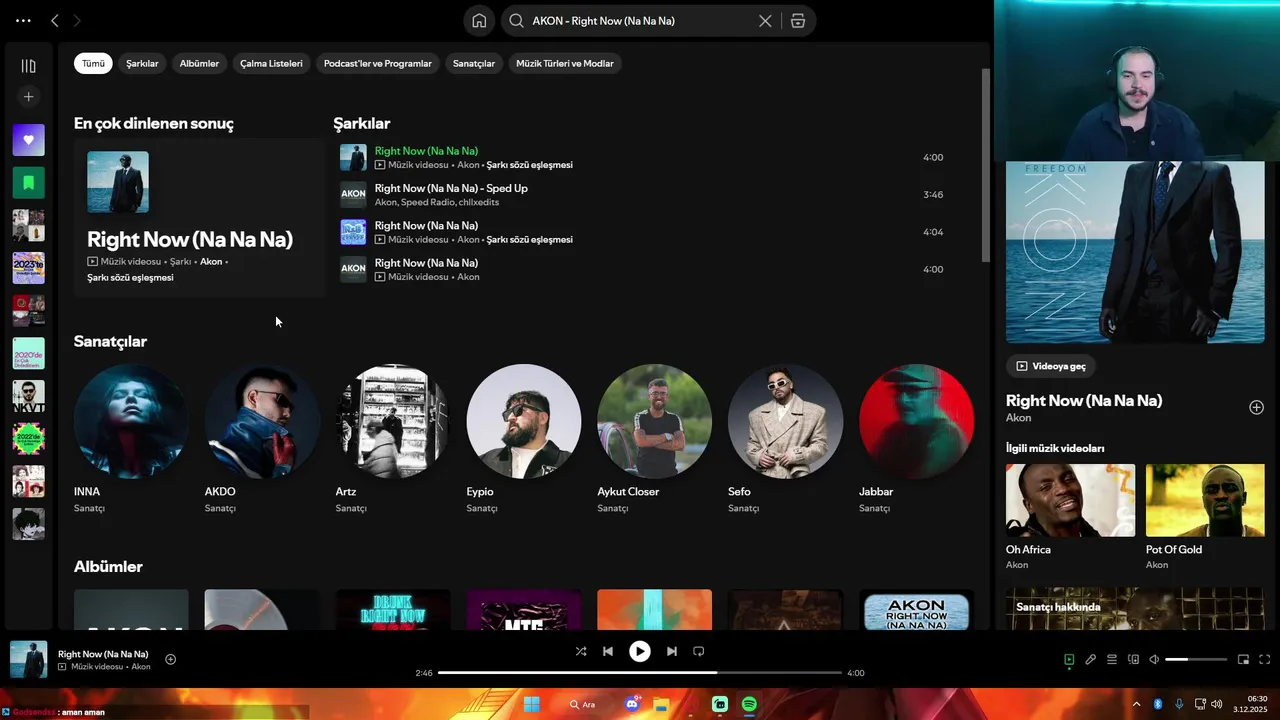The image size is (1280, 720).
Task: Select the Şarkılar filter chip
Action: (142, 63)
